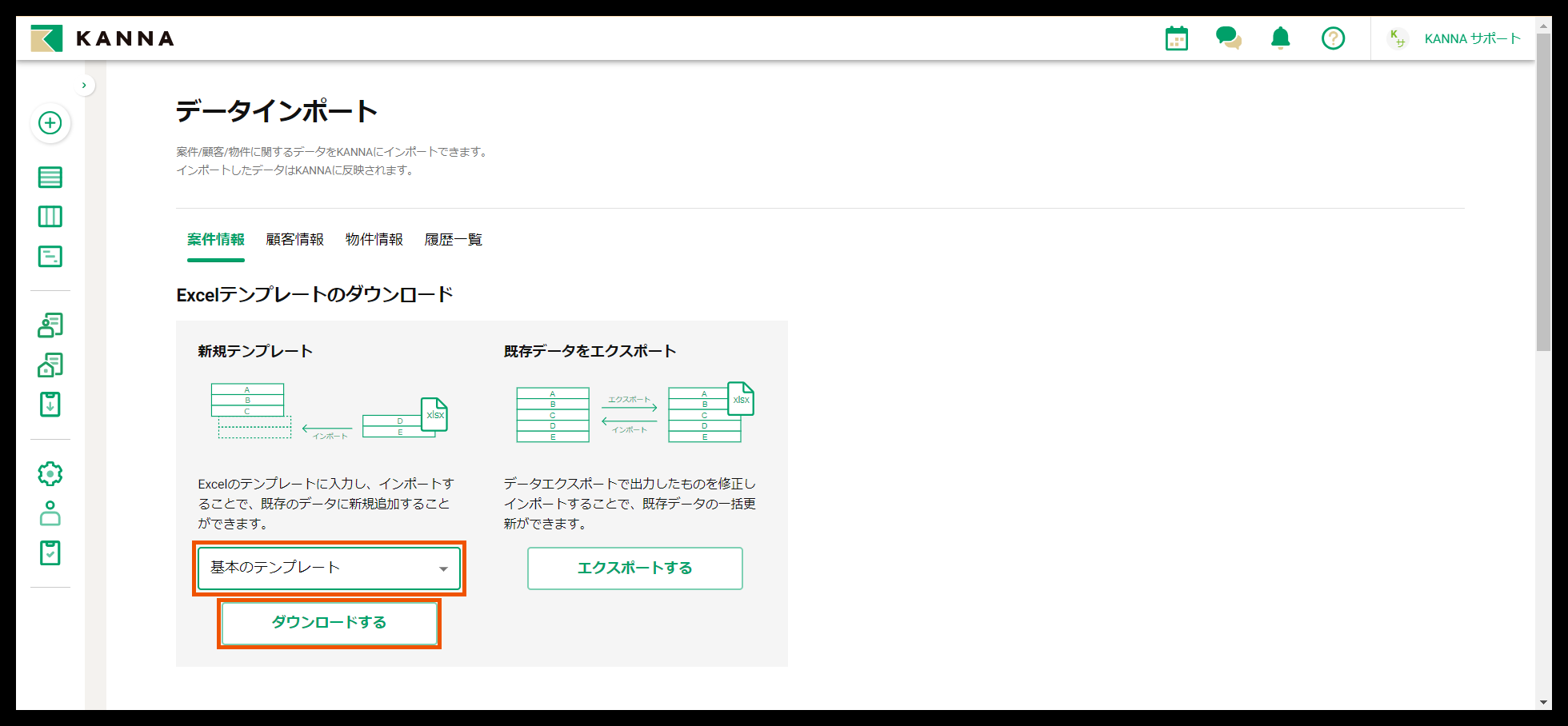Open the board view icon in the sidebar
This screenshot has height=726, width=1568.
click(x=50, y=216)
